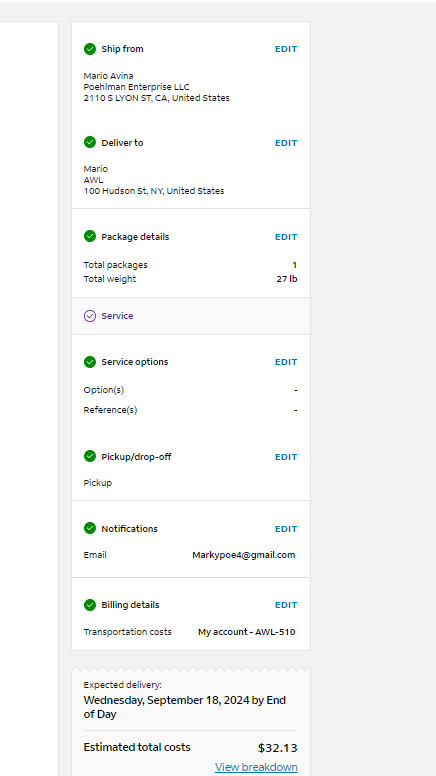The width and height of the screenshot is (436, 776).
Task: Edit the Deliver to address
Action: (286, 143)
